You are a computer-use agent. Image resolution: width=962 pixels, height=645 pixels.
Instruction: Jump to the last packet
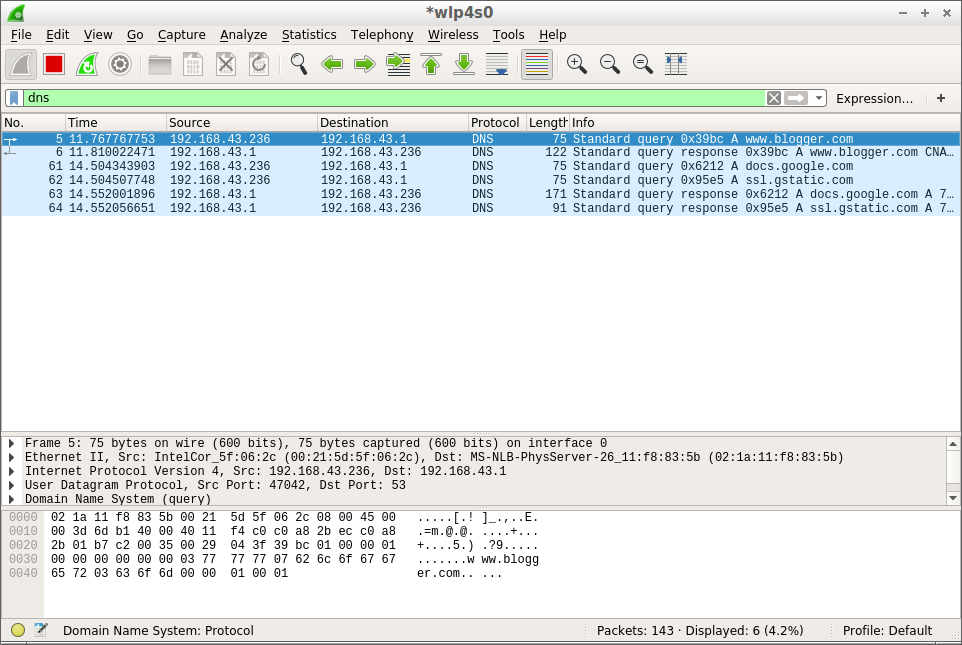[464, 64]
